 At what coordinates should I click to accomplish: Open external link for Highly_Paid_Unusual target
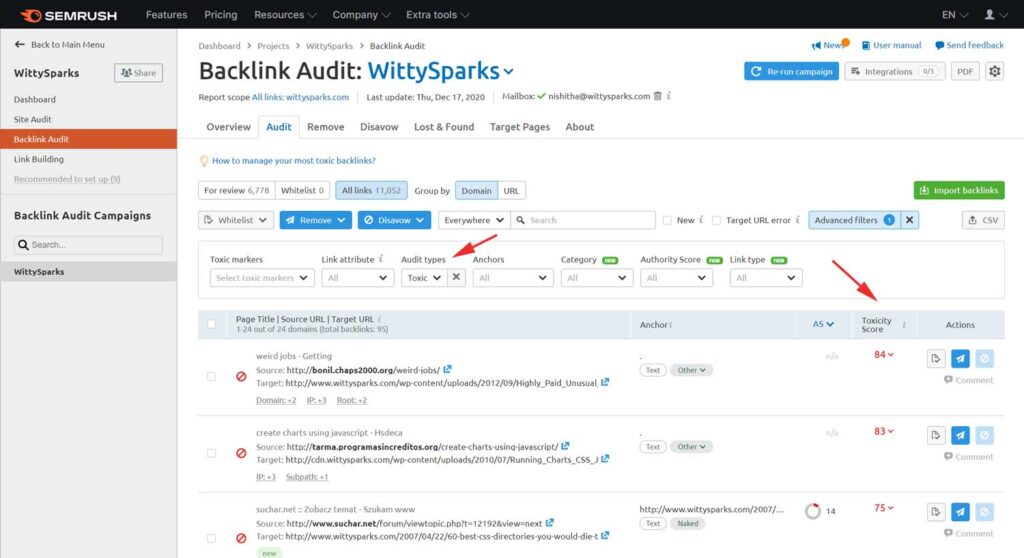click(605, 382)
